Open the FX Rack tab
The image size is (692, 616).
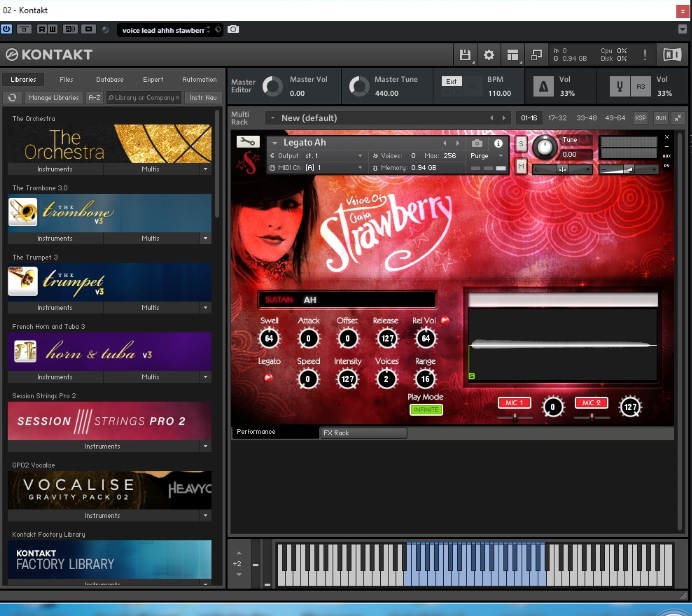pos(363,433)
